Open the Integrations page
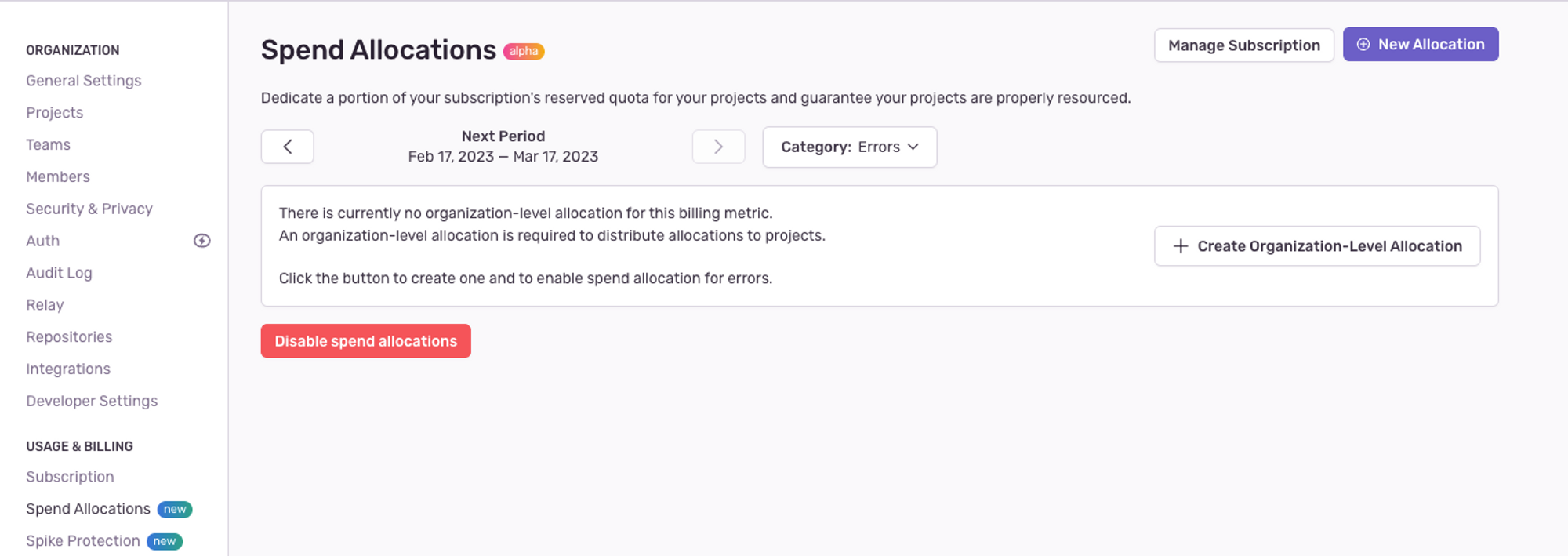The width and height of the screenshot is (1568, 556). tap(68, 369)
